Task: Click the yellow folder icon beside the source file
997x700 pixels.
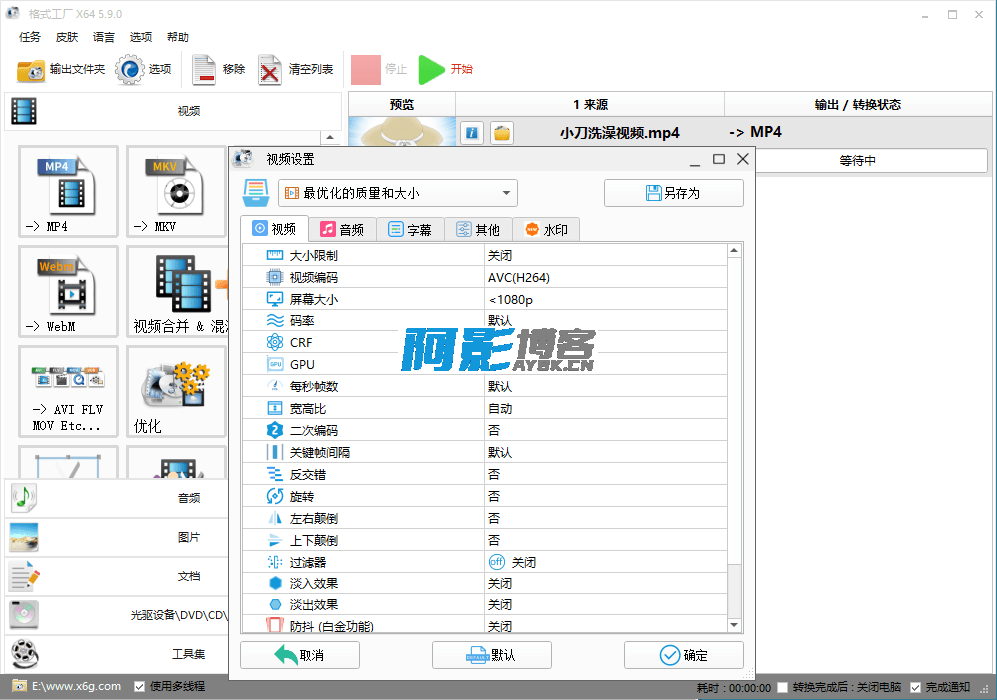Action: click(502, 133)
